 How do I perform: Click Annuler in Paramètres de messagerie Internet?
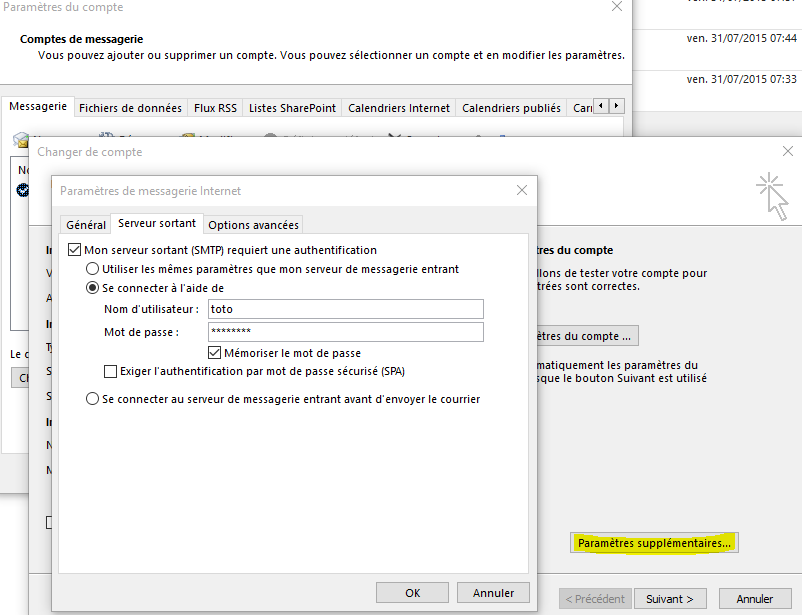tap(493, 592)
